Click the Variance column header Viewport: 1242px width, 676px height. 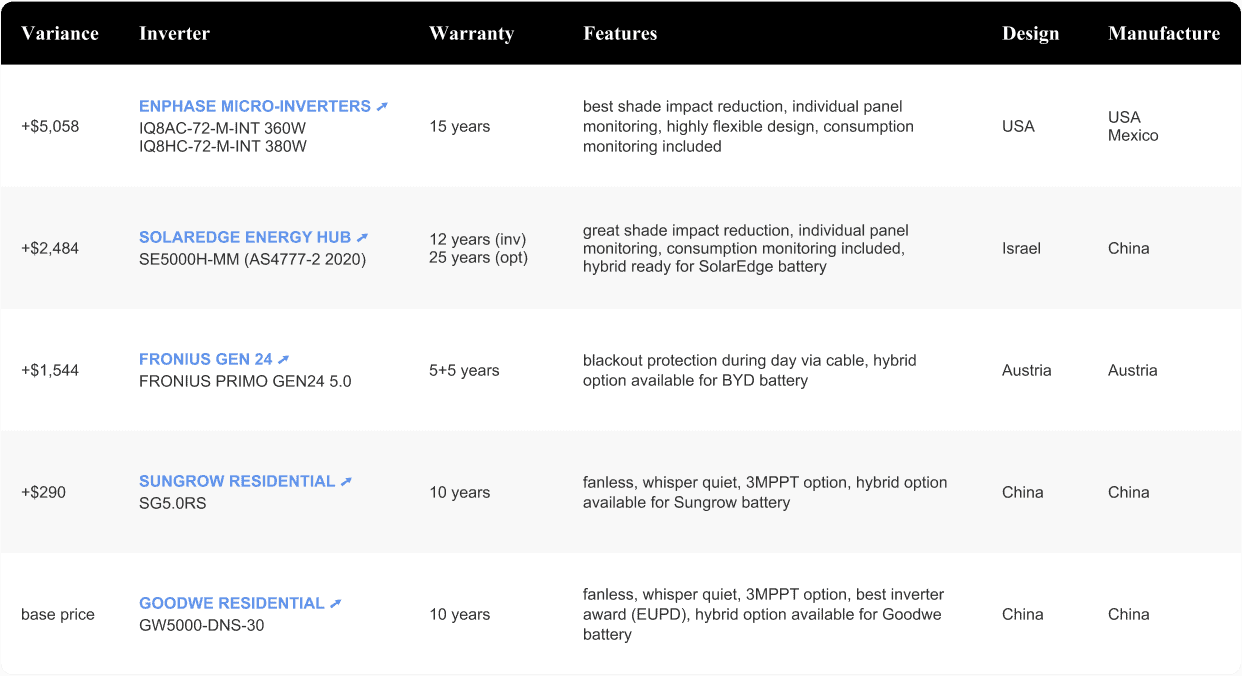pyautogui.click(x=60, y=33)
